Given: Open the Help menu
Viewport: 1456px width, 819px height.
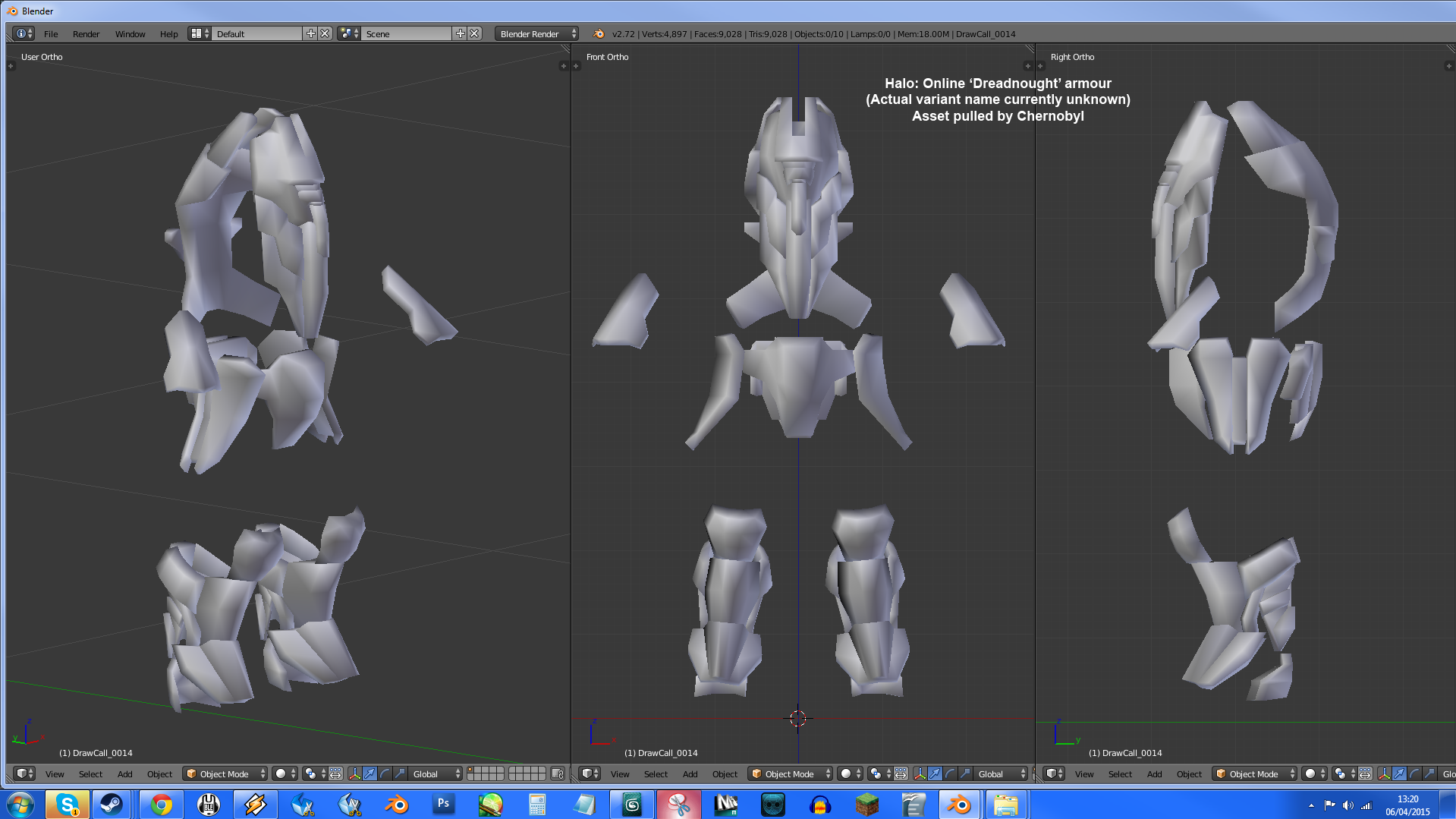Looking at the screenshot, I should (168, 34).
